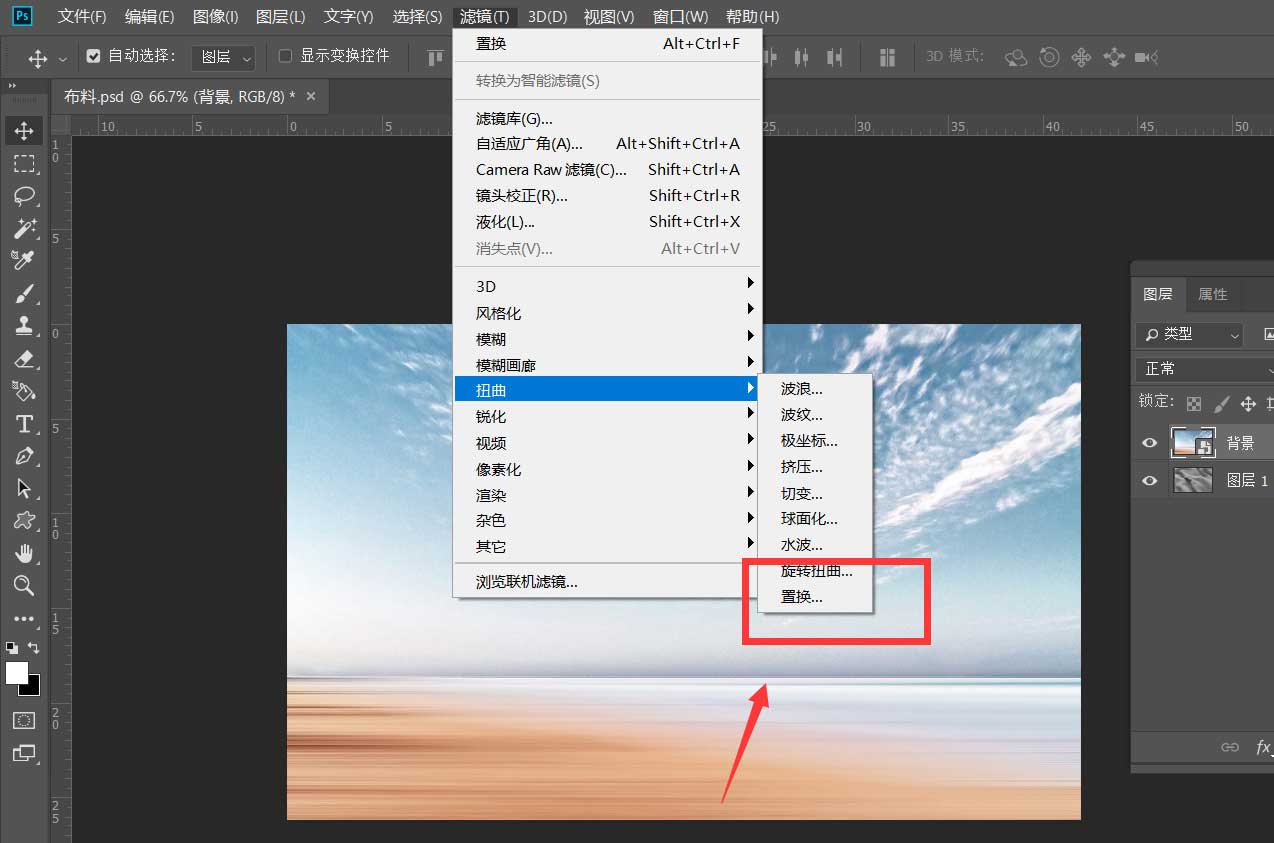Click the link layers icon

pos(1230,747)
